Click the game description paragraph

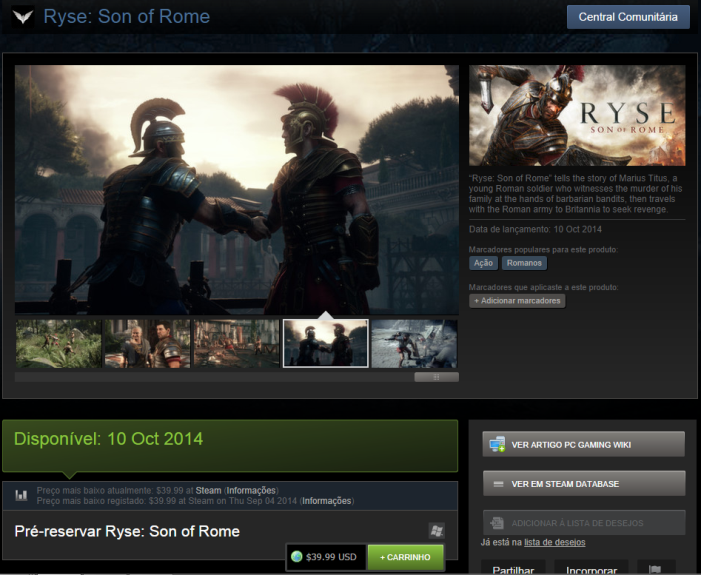[x=576, y=194]
